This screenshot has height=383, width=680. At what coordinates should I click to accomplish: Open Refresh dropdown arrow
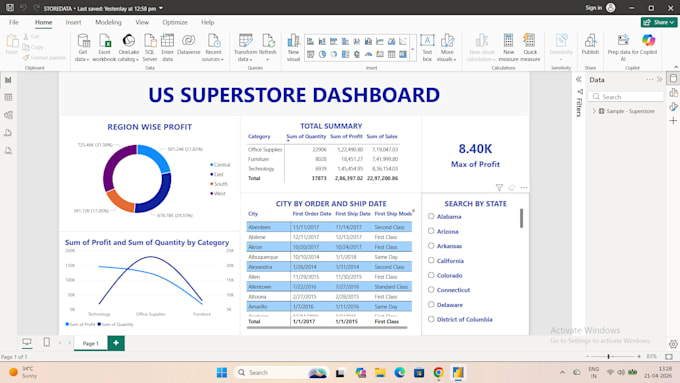(268, 59)
